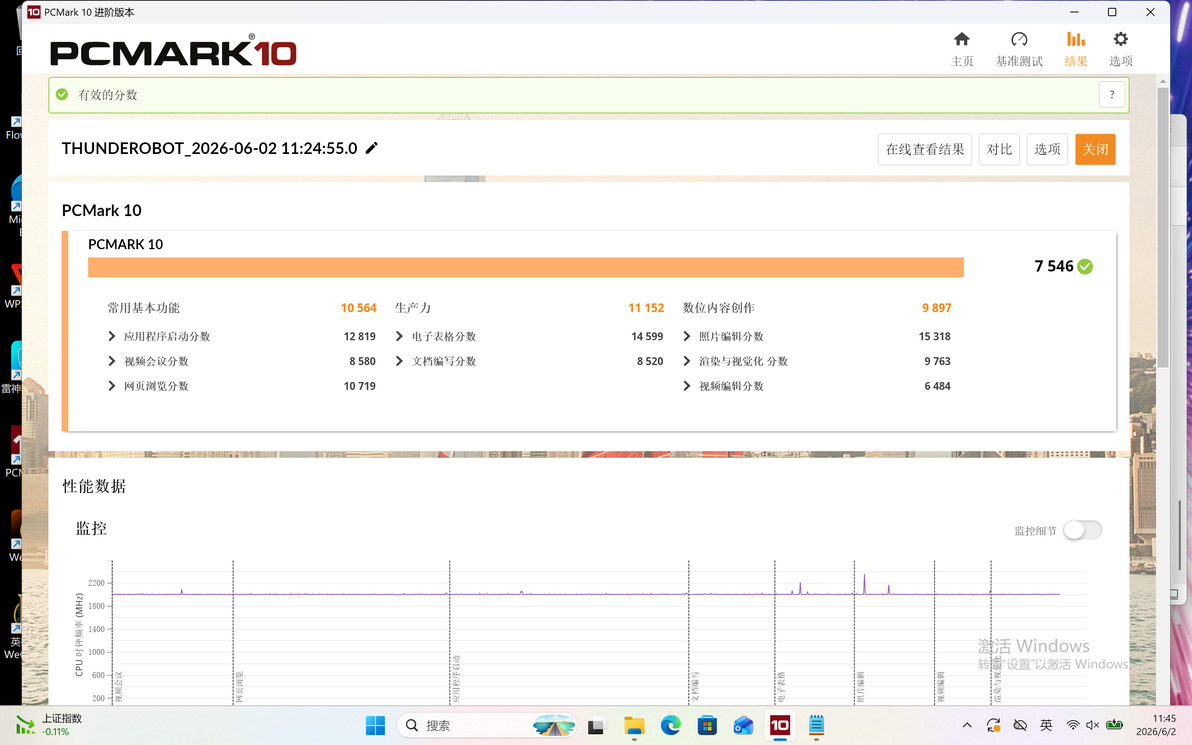Open the Windows Start menu
The image size is (1192, 745).
pyautogui.click(x=375, y=726)
